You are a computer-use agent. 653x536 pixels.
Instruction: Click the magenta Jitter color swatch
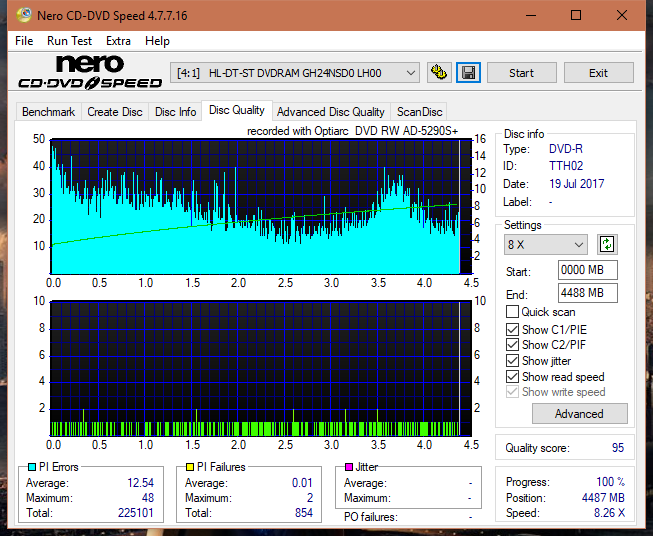349,467
